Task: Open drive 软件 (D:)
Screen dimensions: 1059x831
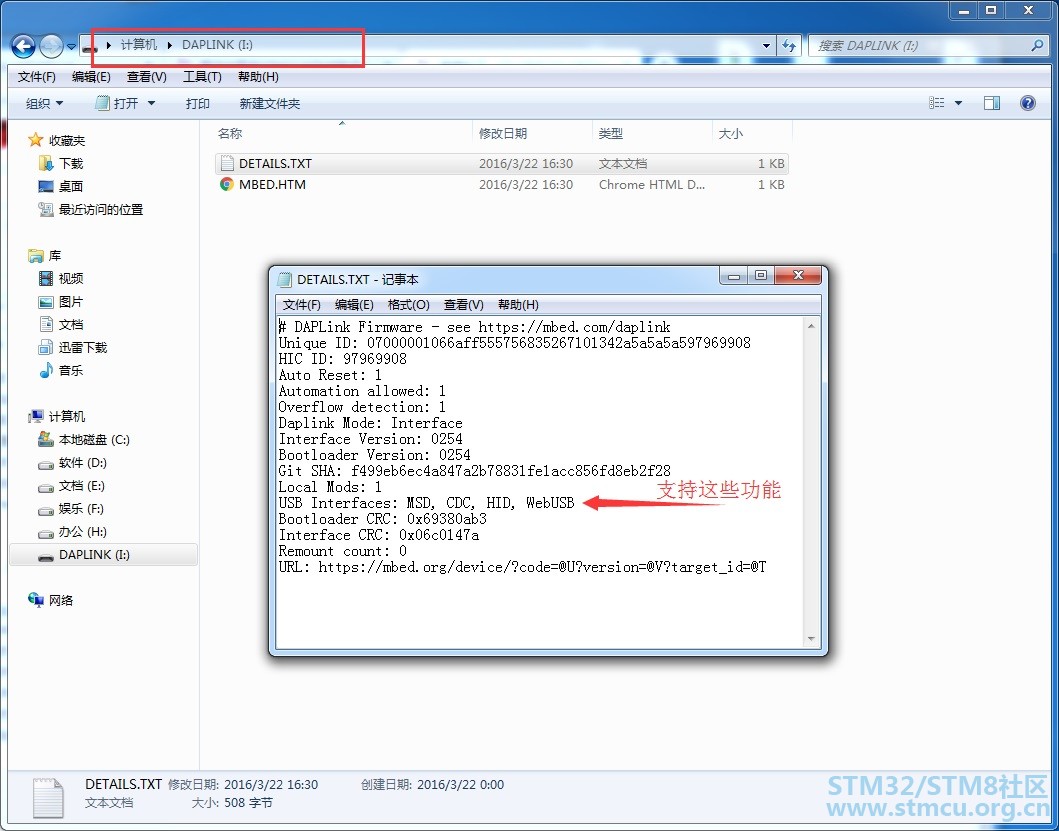Action: coord(73,463)
